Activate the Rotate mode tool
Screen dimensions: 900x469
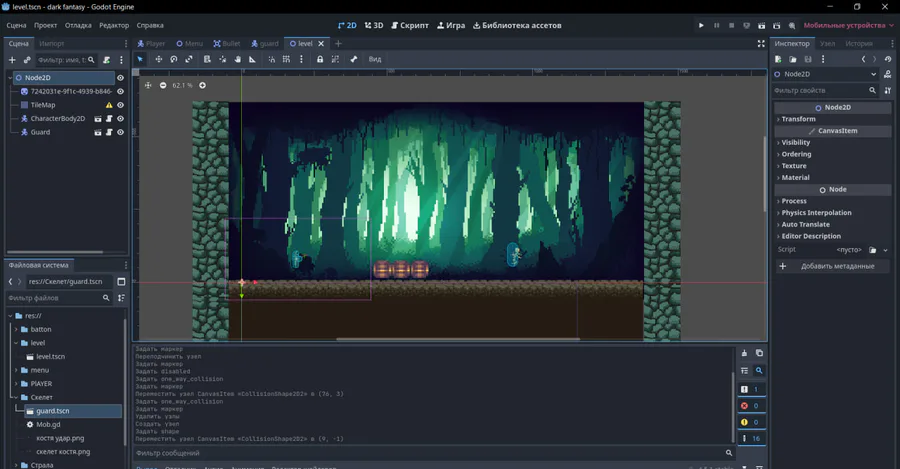(x=173, y=60)
